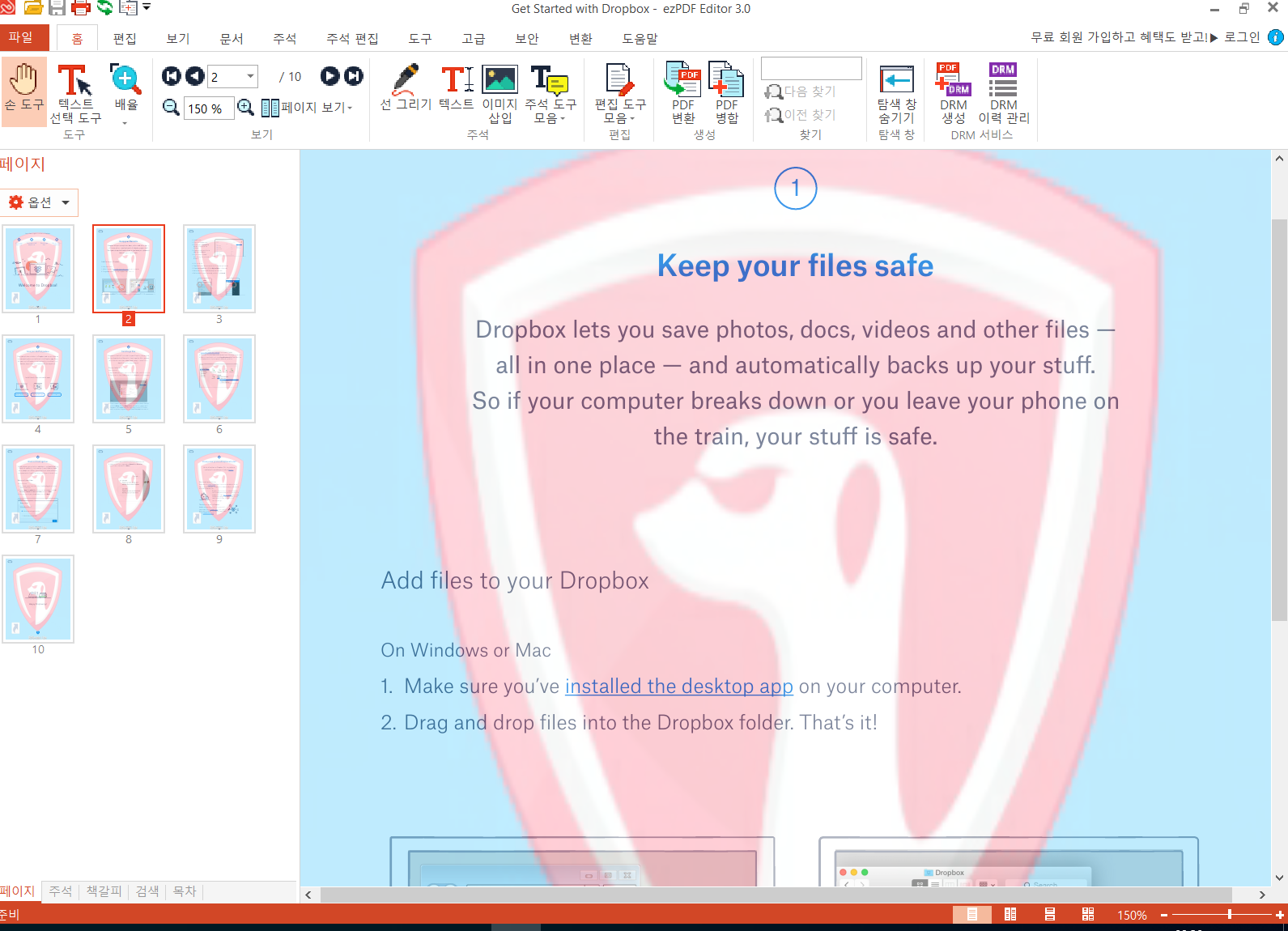Click zoom out magnifier icon

[x=171, y=108]
